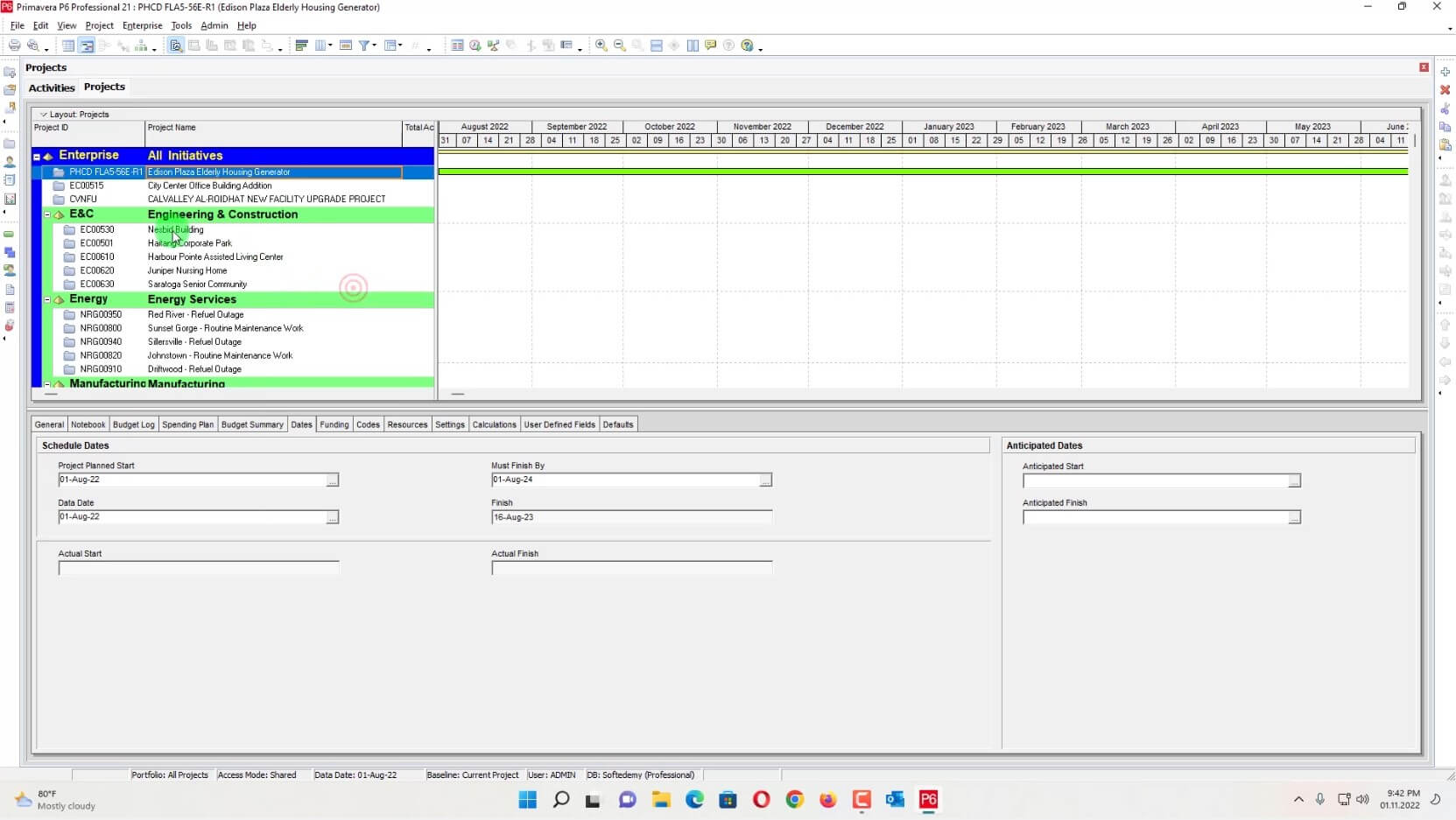The height and width of the screenshot is (820, 1456).
Task: Click the speech bubble toolbar icon
Action: [710, 46]
